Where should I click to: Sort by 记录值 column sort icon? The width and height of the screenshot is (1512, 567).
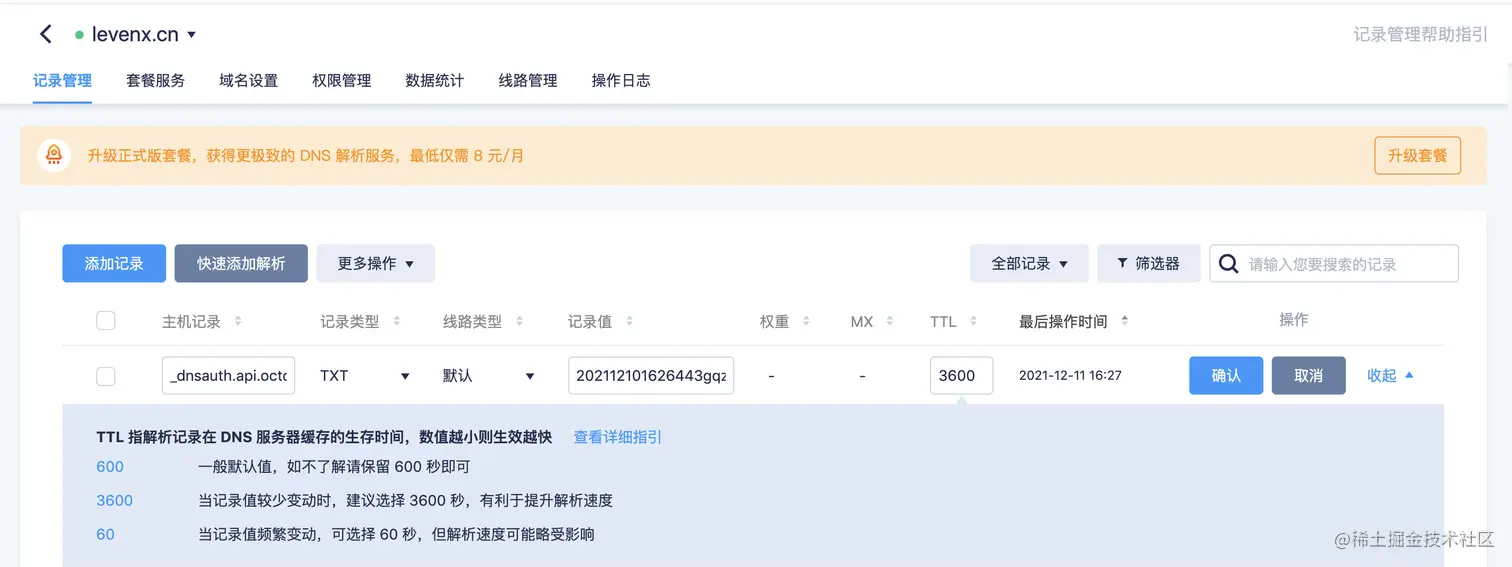629,322
